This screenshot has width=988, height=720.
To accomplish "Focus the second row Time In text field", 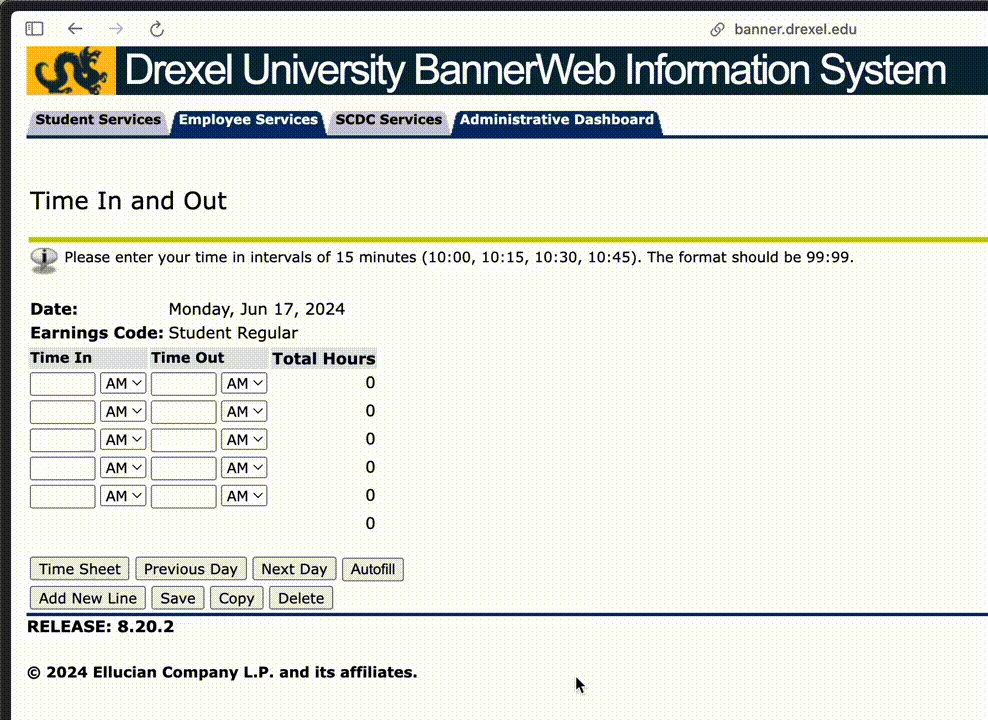I will coord(62,412).
